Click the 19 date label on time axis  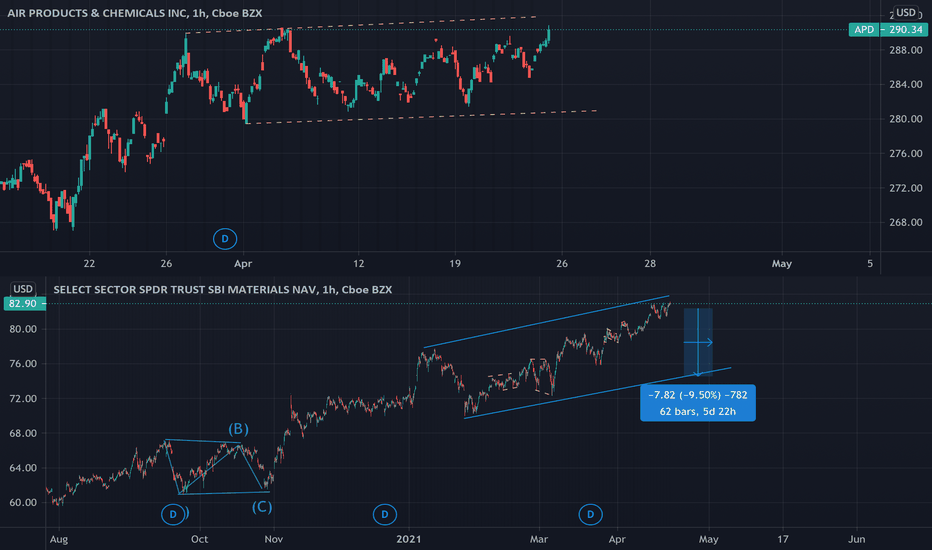(x=455, y=263)
